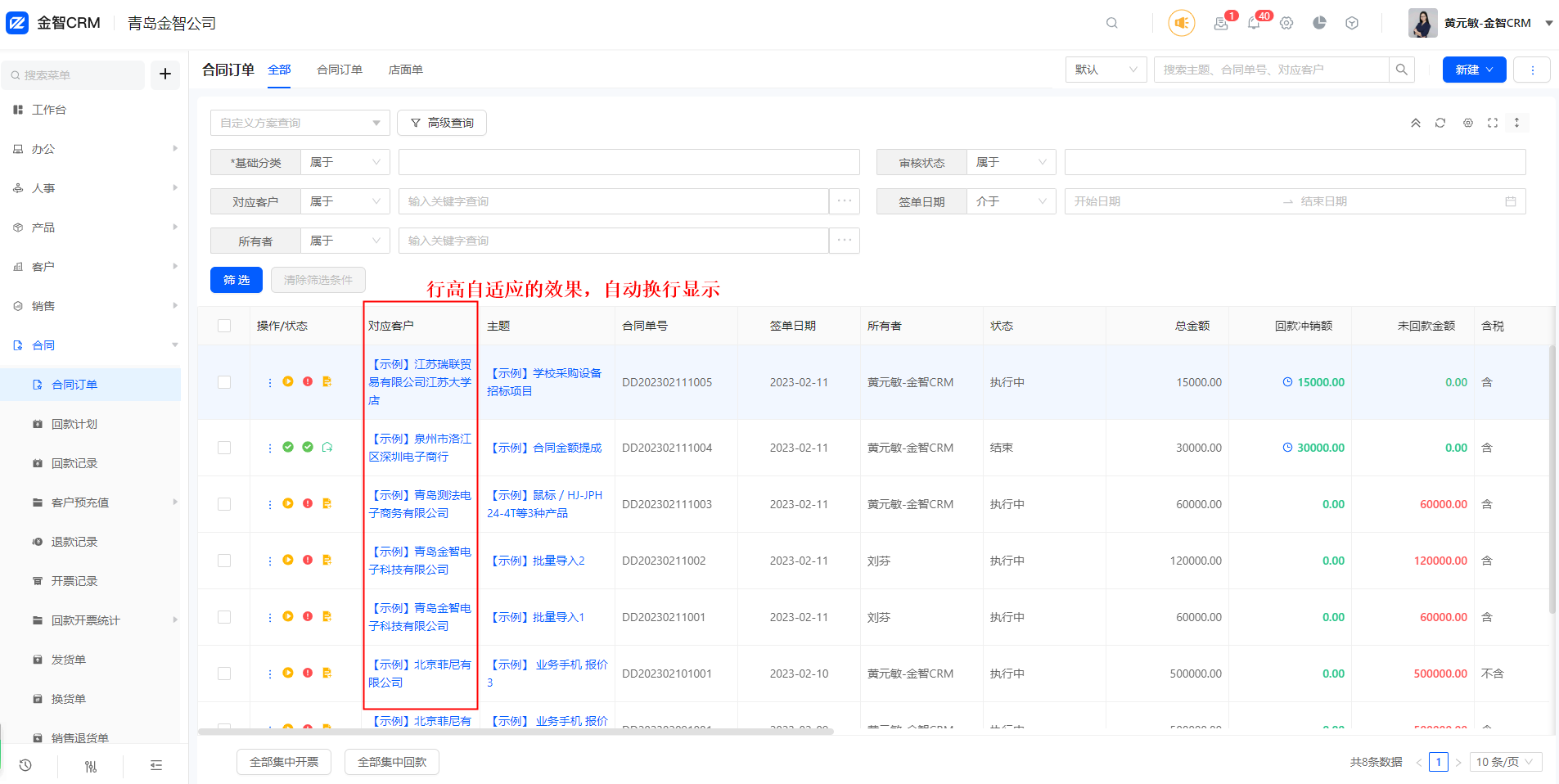Screen dimensions: 1559x784
Task: Open the 属于 operator dropdown for 审核状态
Action: pos(1012,162)
